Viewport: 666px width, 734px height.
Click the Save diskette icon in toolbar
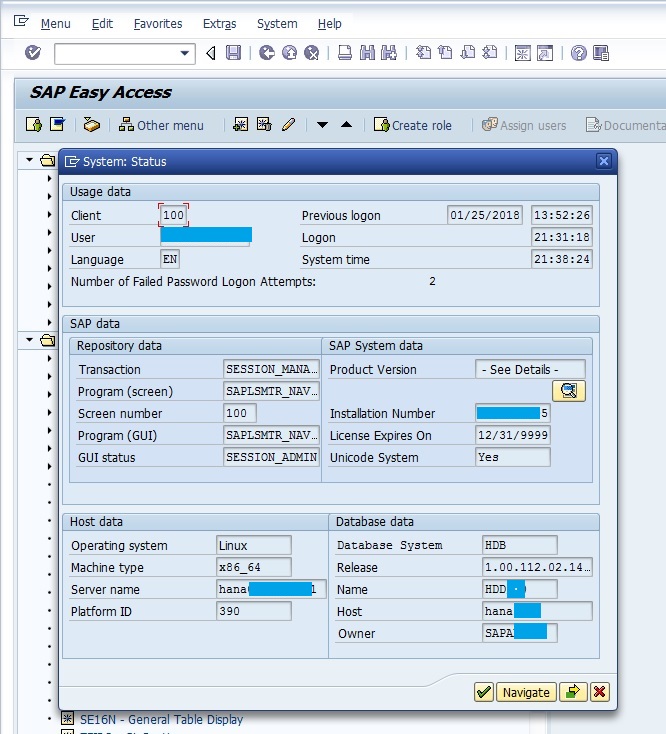233,53
